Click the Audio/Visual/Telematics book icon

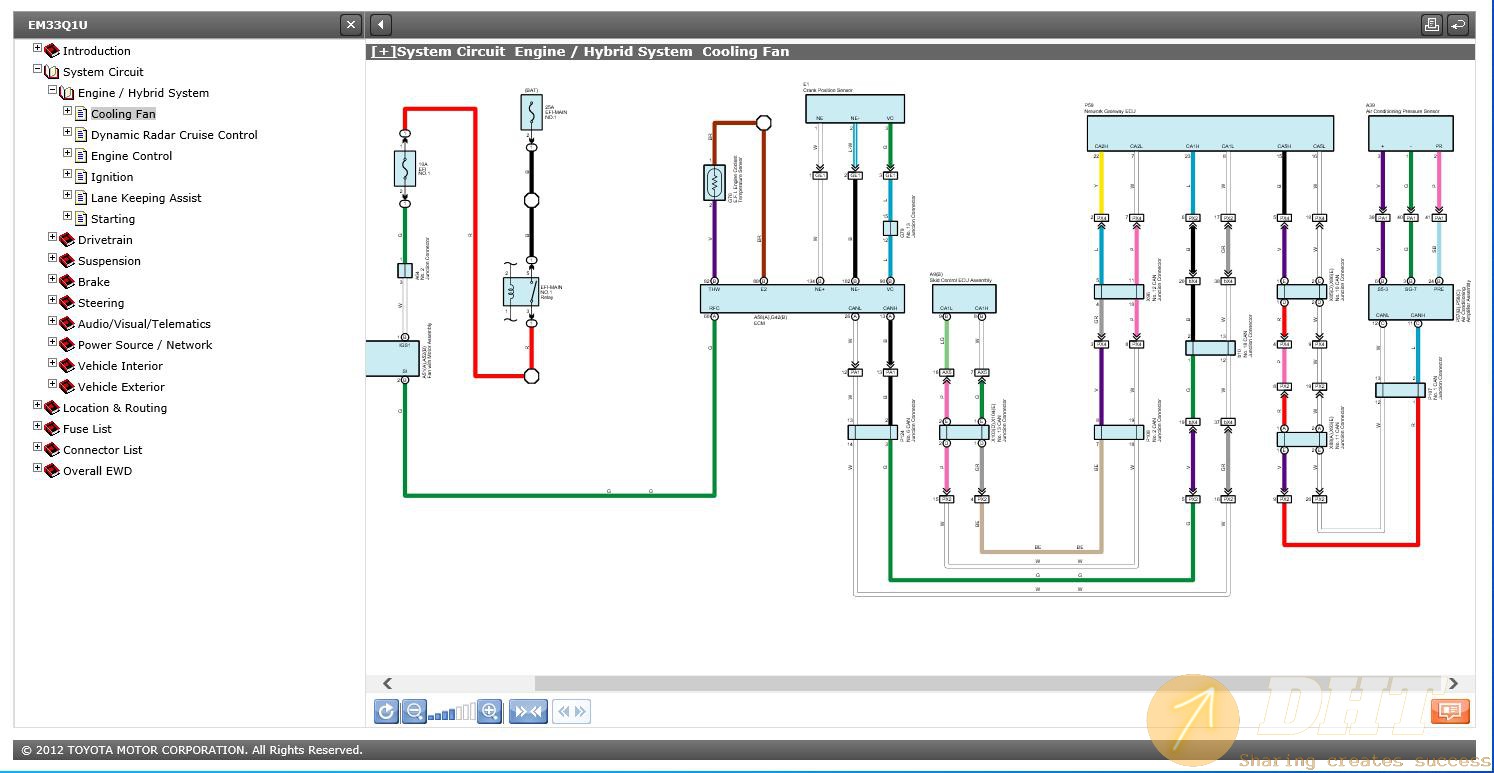click(x=67, y=324)
